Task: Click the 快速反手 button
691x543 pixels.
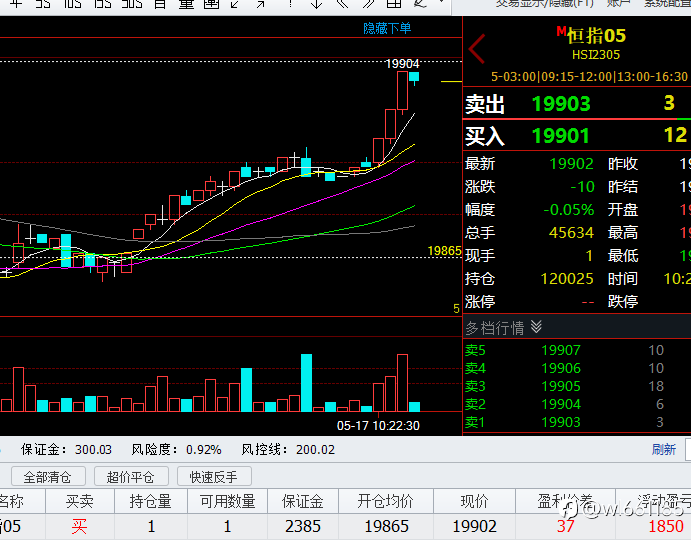Action: [214, 477]
